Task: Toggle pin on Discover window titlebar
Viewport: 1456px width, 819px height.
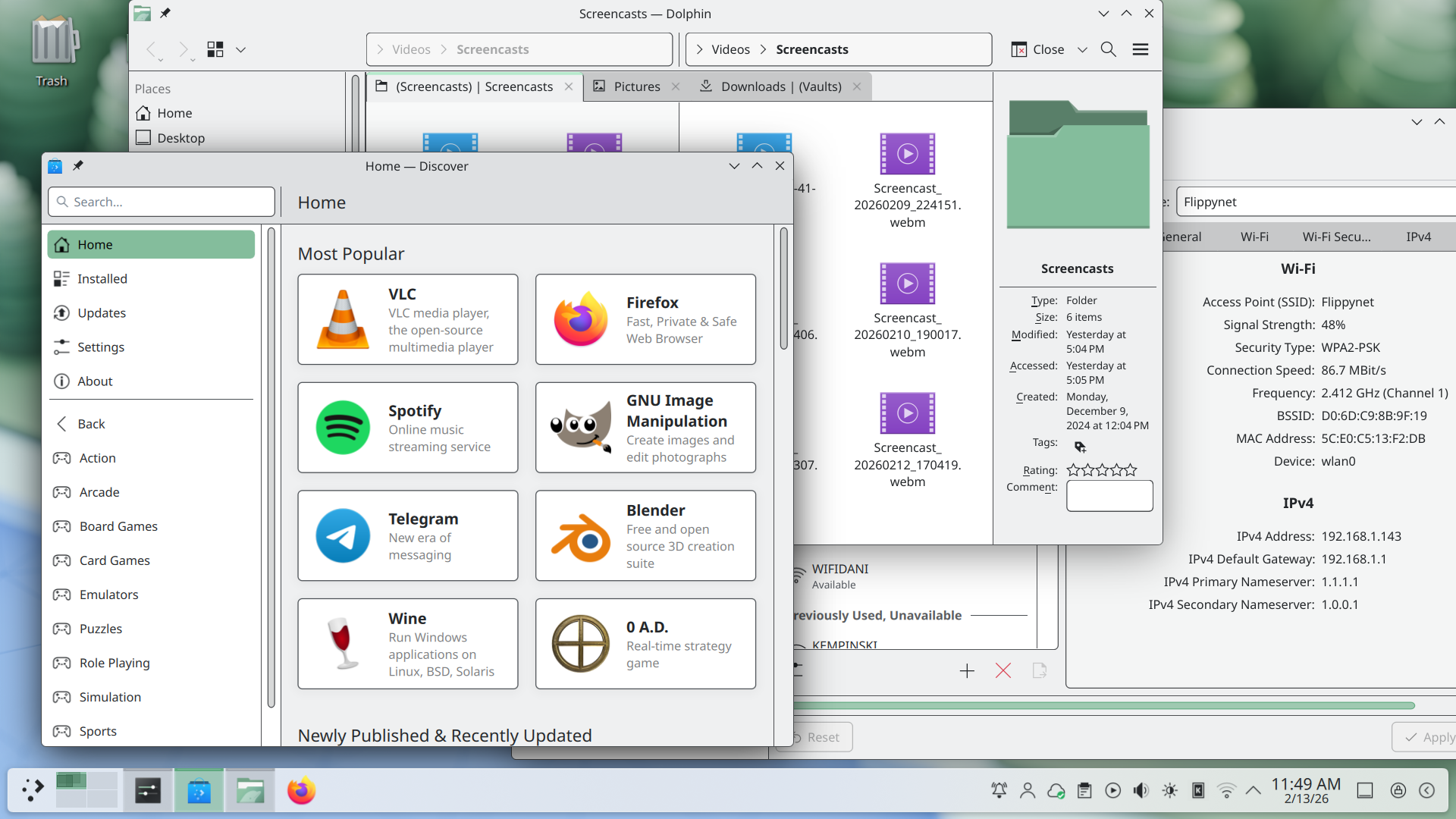Action: tap(78, 165)
